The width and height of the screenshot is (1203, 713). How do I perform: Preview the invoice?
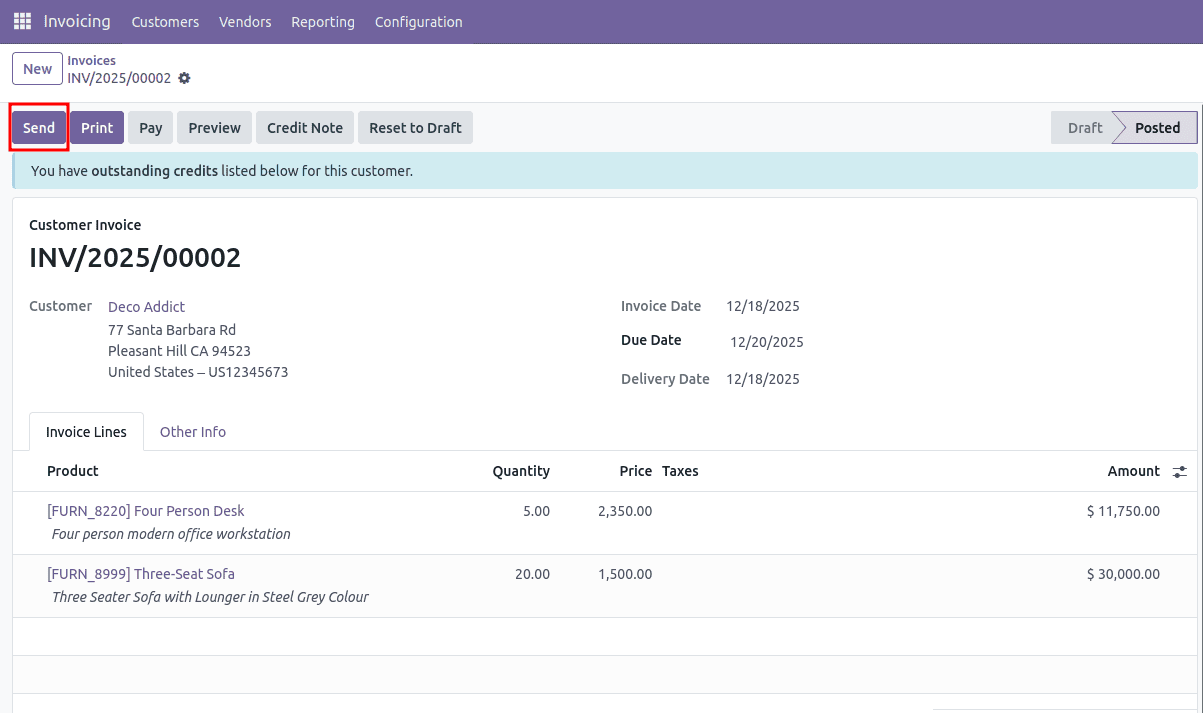(213, 127)
